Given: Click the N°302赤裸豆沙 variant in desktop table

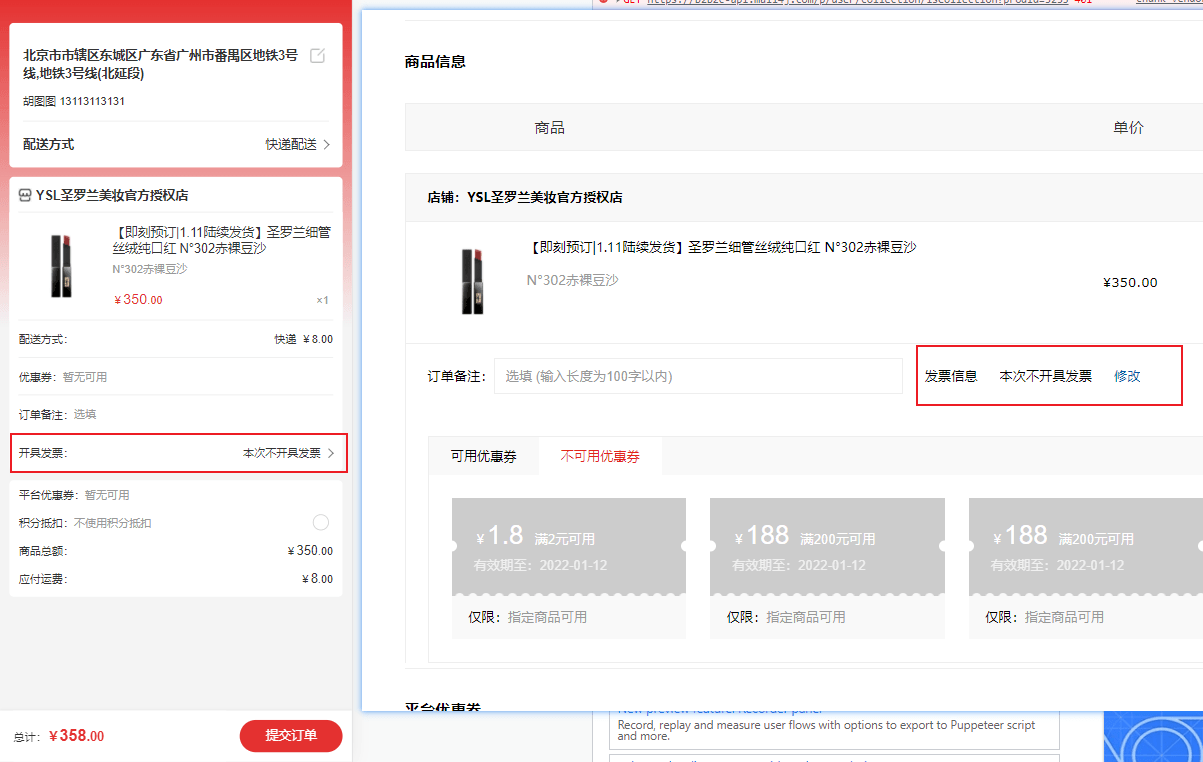Looking at the screenshot, I should coord(573,281).
